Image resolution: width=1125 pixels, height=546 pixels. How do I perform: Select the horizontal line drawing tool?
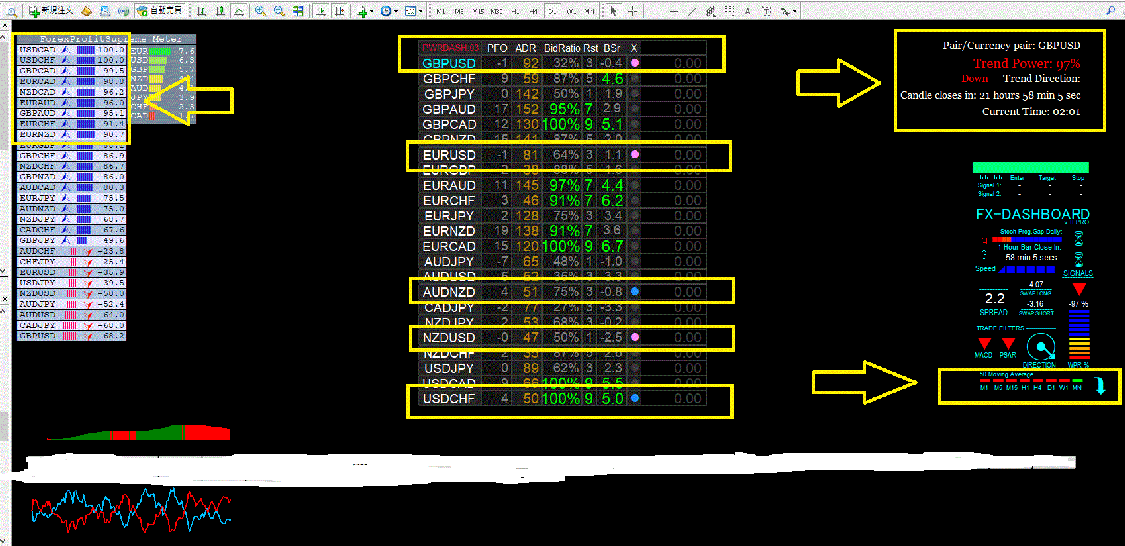[x=674, y=11]
